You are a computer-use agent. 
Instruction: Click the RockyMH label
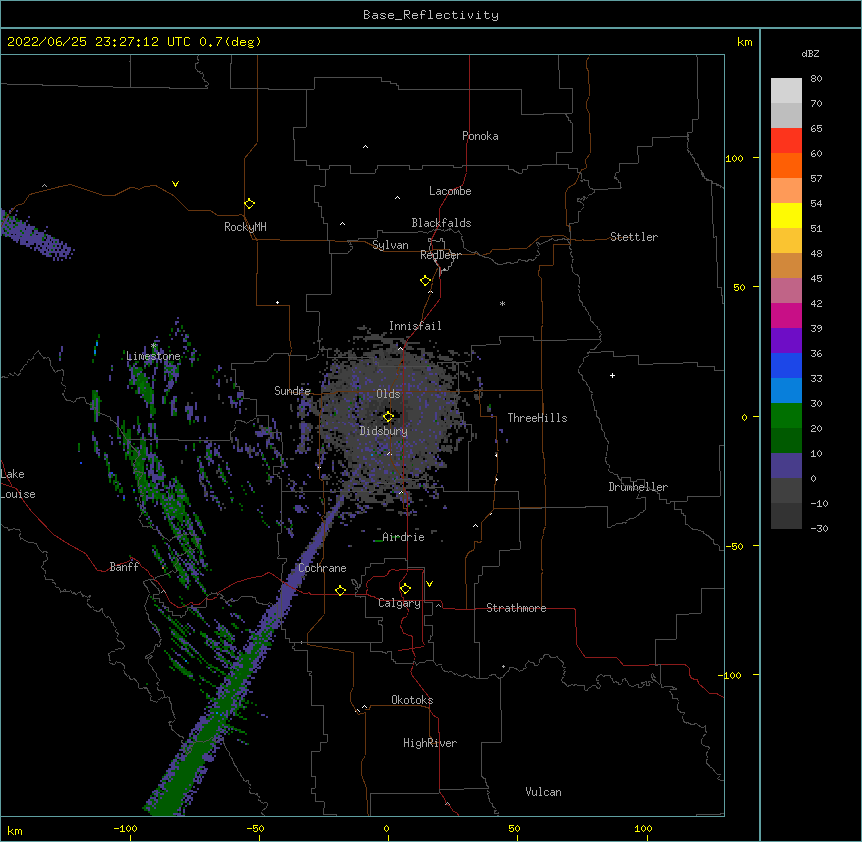(x=245, y=227)
